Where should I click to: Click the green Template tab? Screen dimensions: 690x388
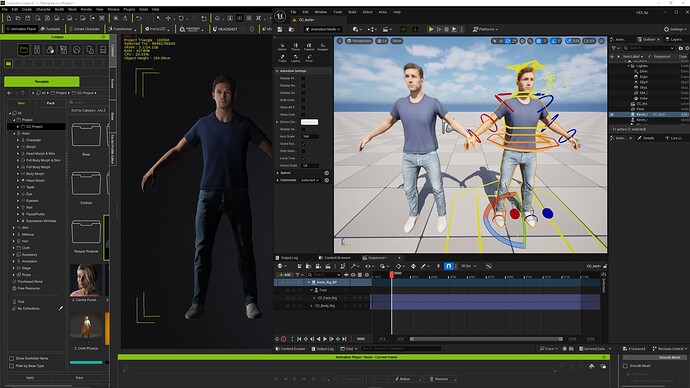[x=42, y=81]
